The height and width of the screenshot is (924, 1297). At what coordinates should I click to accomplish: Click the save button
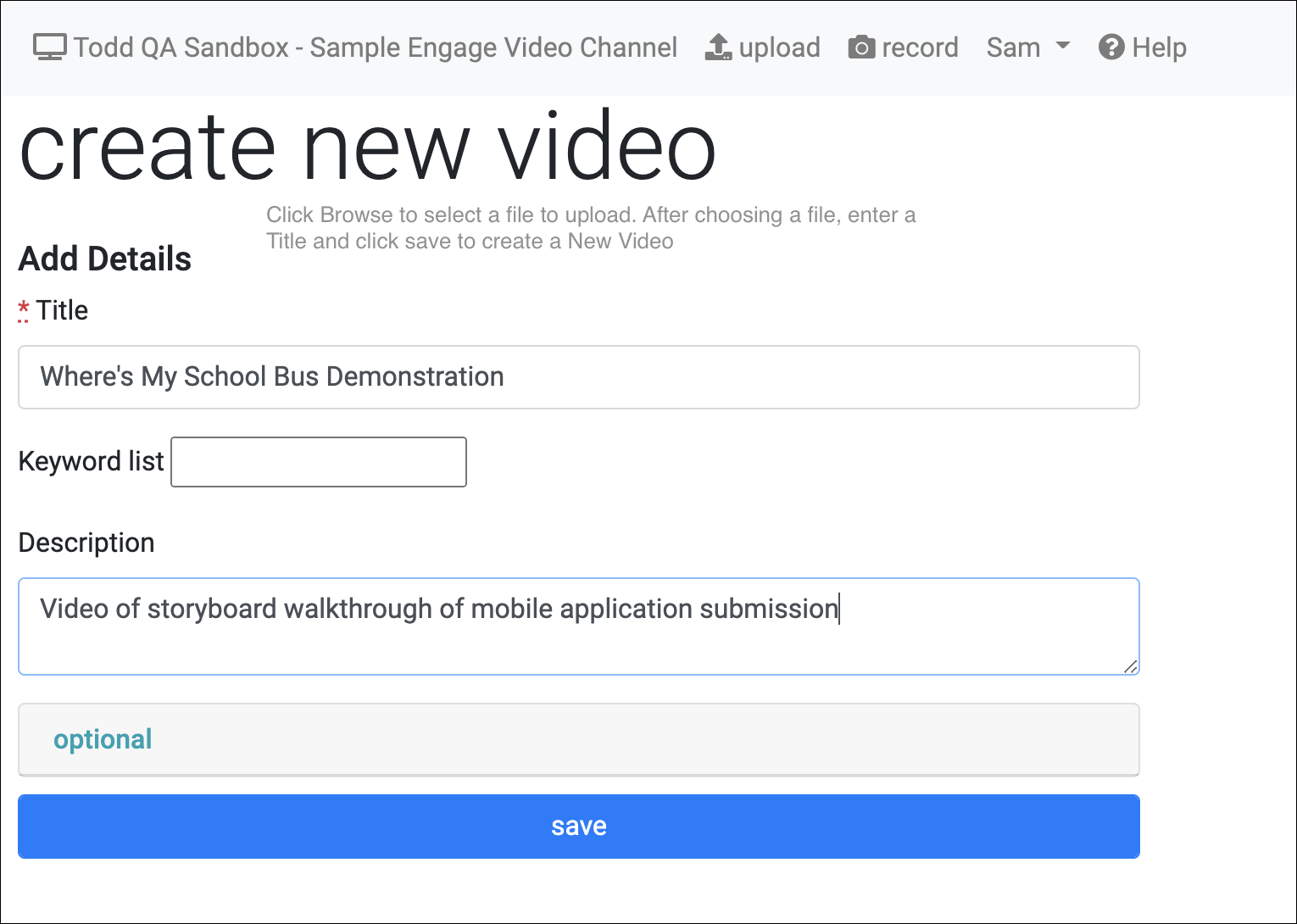[x=578, y=826]
